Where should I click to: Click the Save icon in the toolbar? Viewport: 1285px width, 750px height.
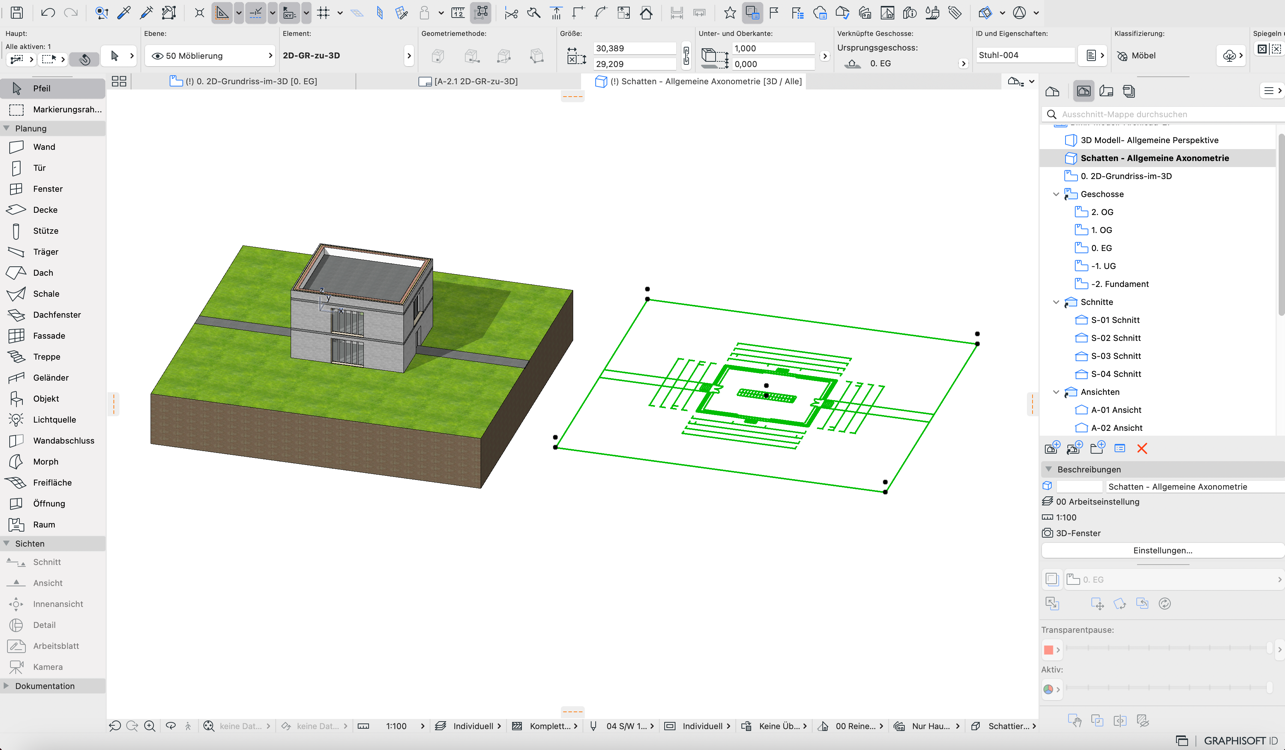coord(17,13)
